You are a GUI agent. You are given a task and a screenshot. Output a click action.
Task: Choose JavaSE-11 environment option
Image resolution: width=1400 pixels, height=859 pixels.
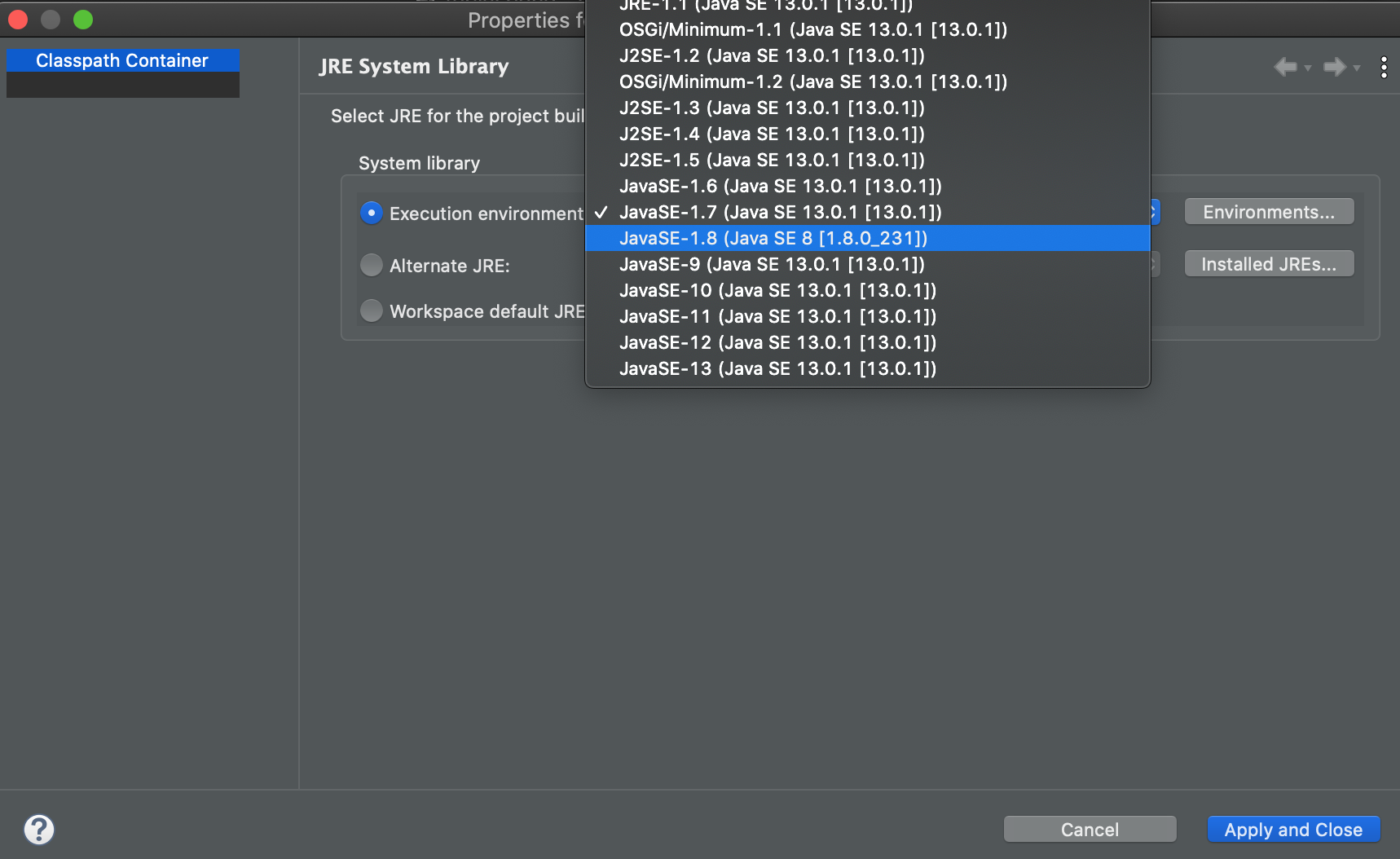(x=868, y=316)
